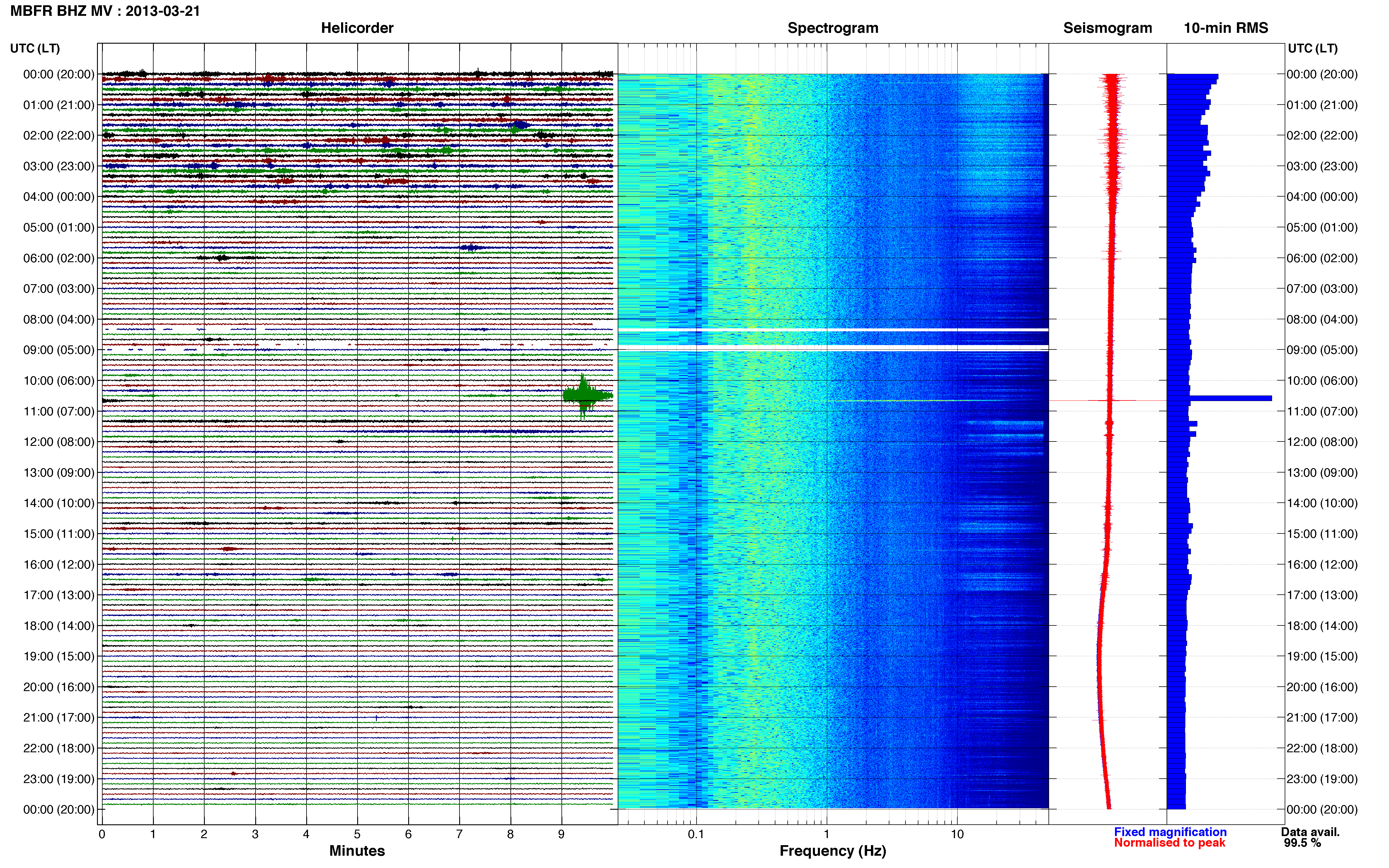This screenshot has height=868, width=1389.
Task: Click the left '17:00 (13:00)' time label
Action: pos(59,595)
